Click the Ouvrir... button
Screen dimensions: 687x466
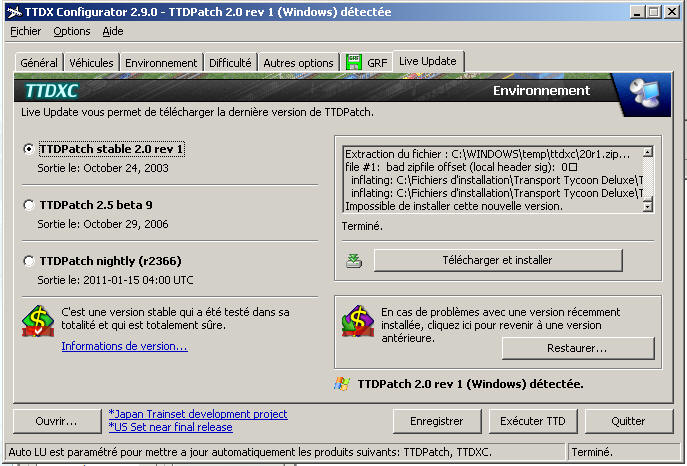click(57, 421)
